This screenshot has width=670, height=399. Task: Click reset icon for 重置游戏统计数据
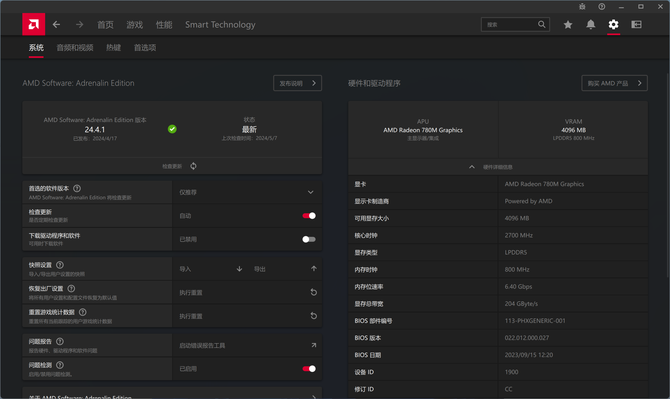point(314,316)
